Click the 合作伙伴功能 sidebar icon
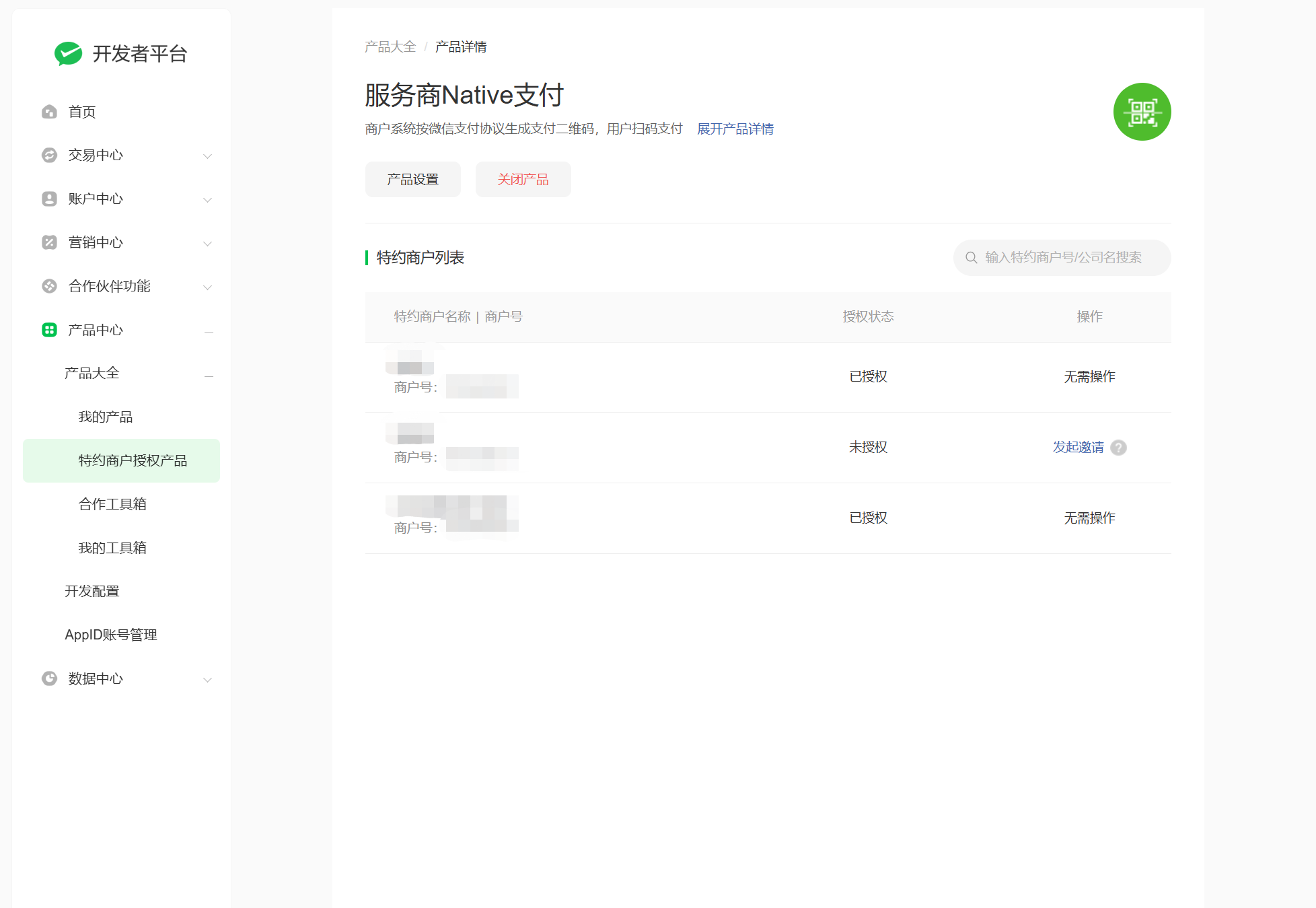Screen dimensions: 1316x908 click(x=49, y=286)
